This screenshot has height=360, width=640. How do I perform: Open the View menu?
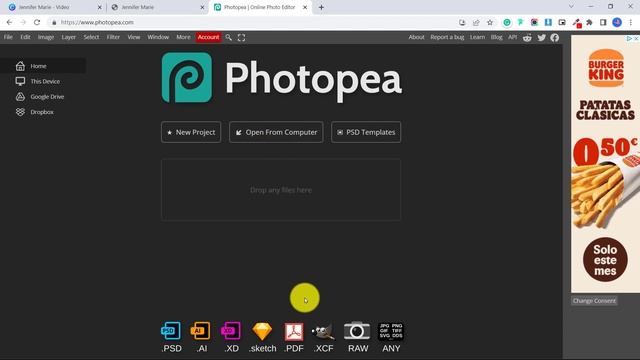[x=133, y=37]
